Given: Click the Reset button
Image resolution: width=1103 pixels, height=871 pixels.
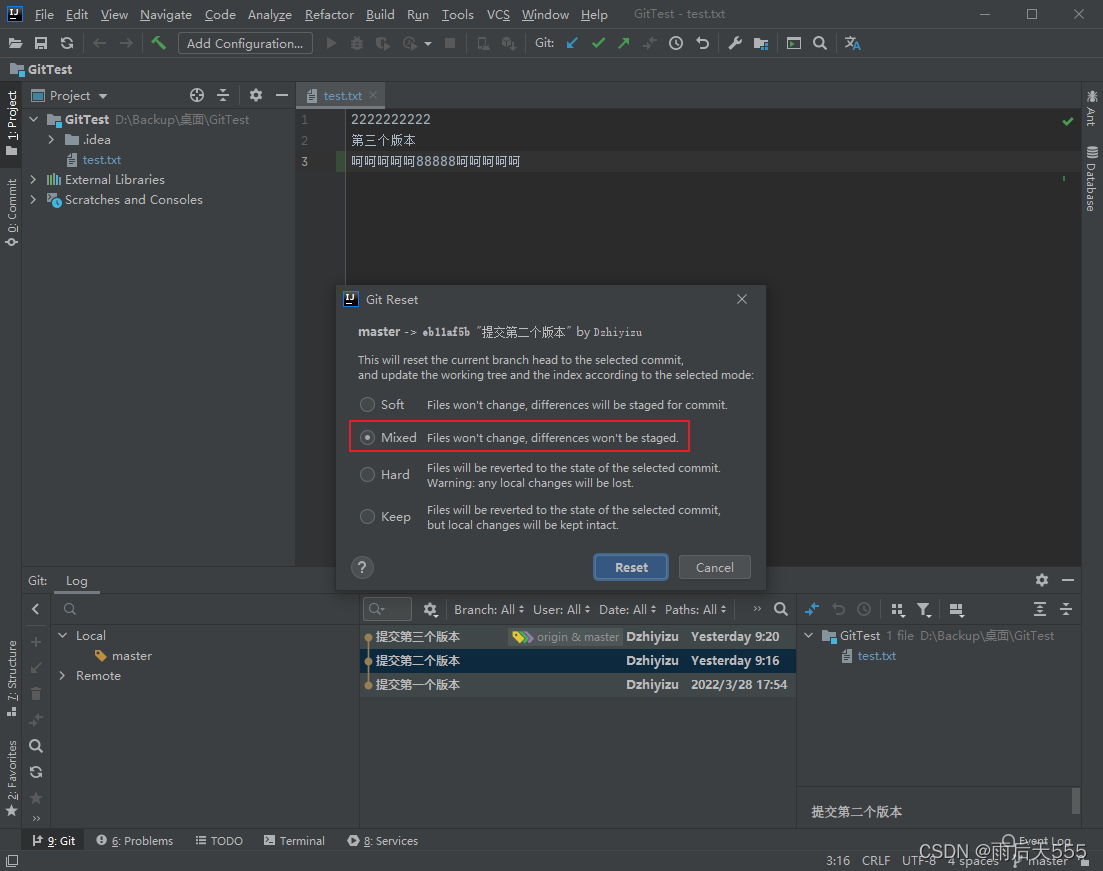Looking at the screenshot, I should point(631,567).
